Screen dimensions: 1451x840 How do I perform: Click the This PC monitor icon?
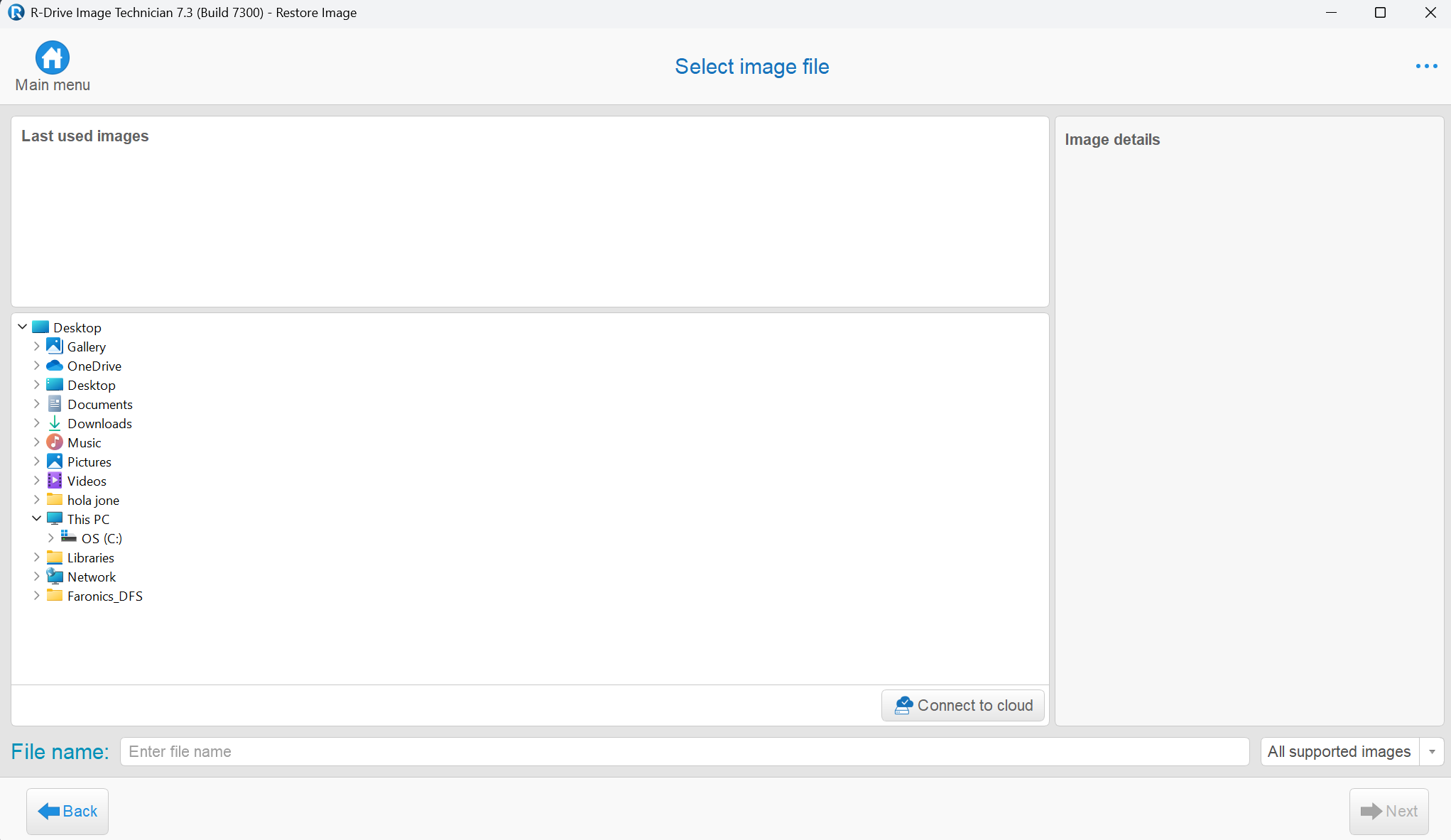coord(55,518)
